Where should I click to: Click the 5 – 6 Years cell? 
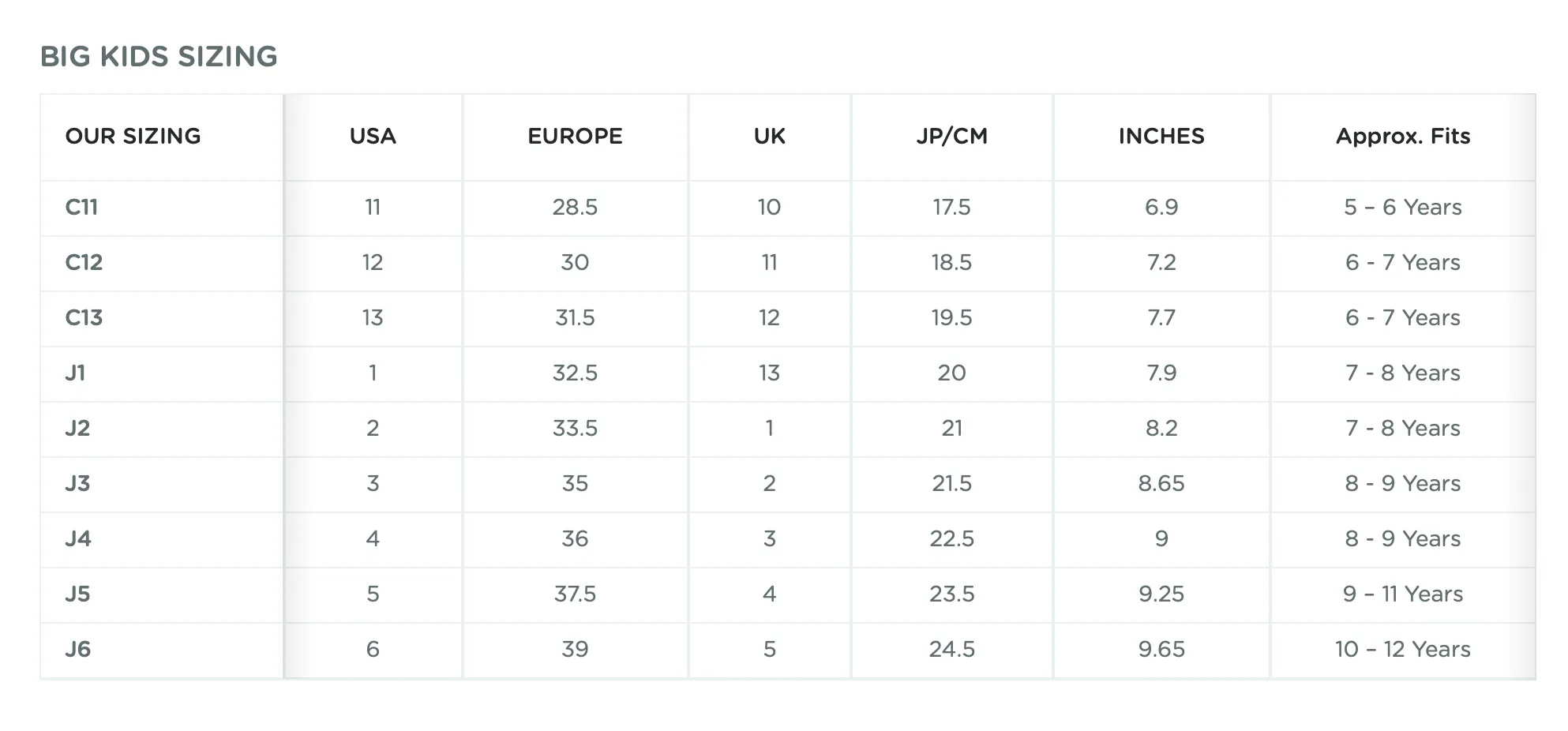coord(1403,207)
